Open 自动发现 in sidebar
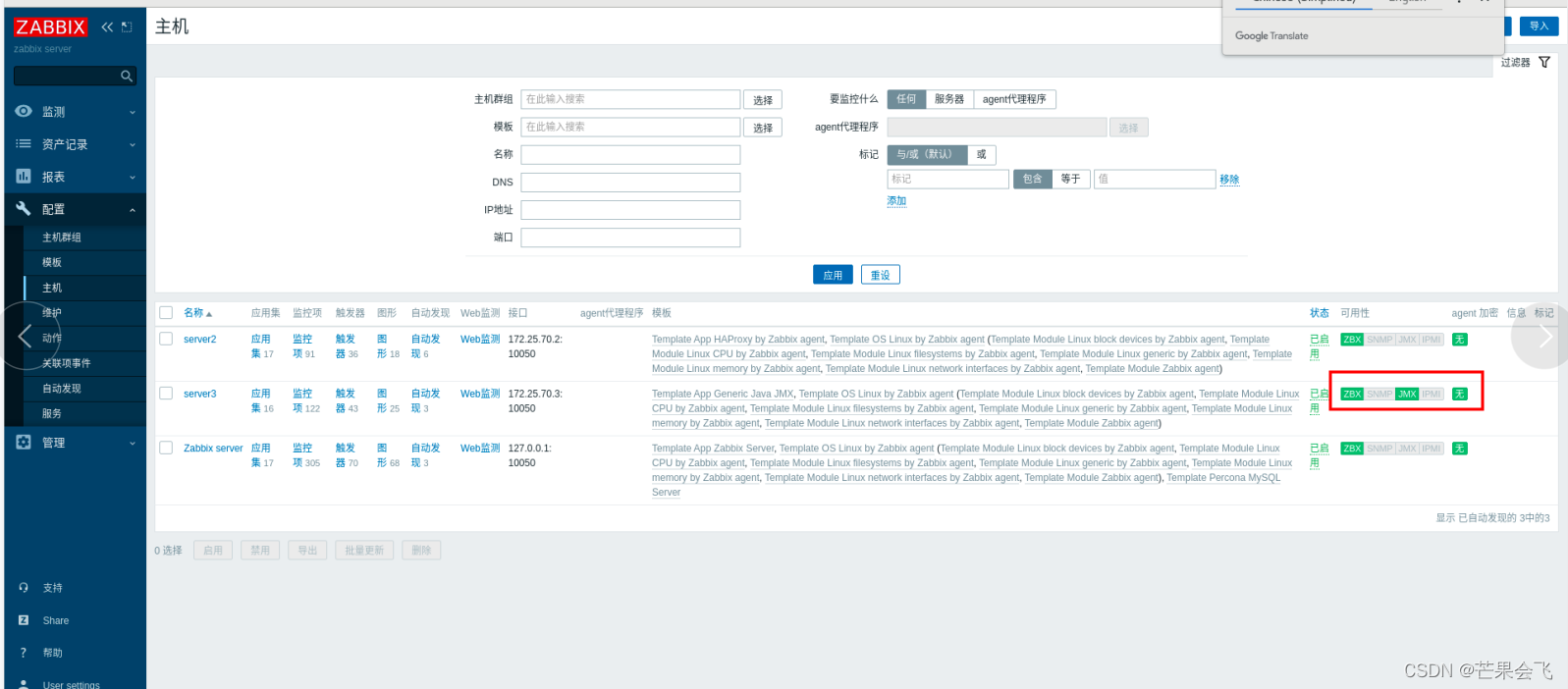 [x=62, y=389]
